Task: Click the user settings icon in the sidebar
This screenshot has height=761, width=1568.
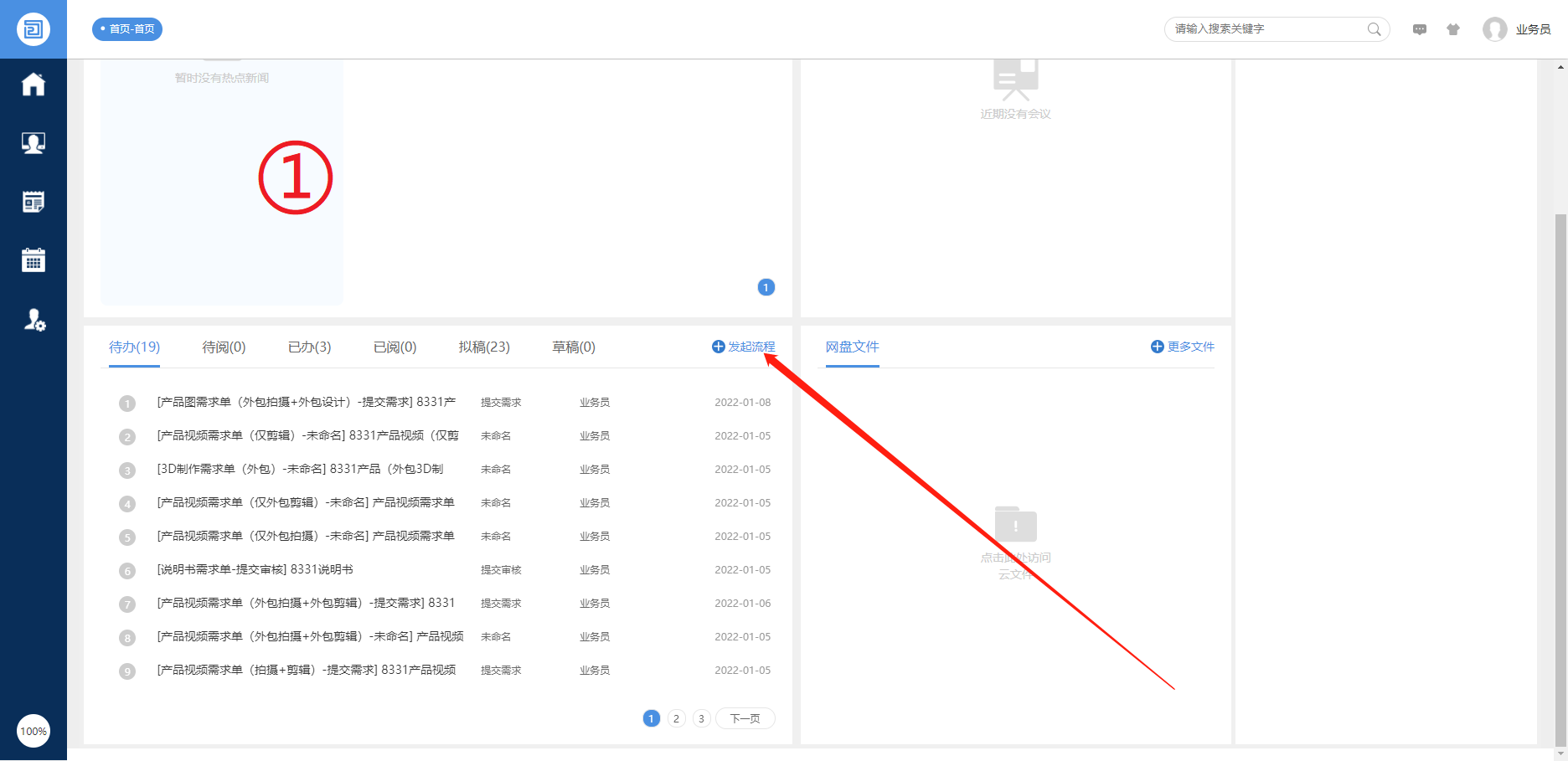Action: point(34,320)
